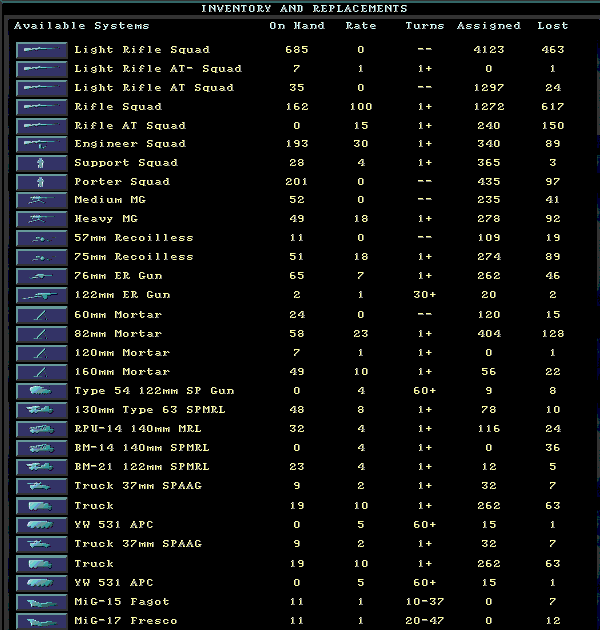Click the 82mm Mortar label
Screen dimensions: 600x630
[118, 334]
